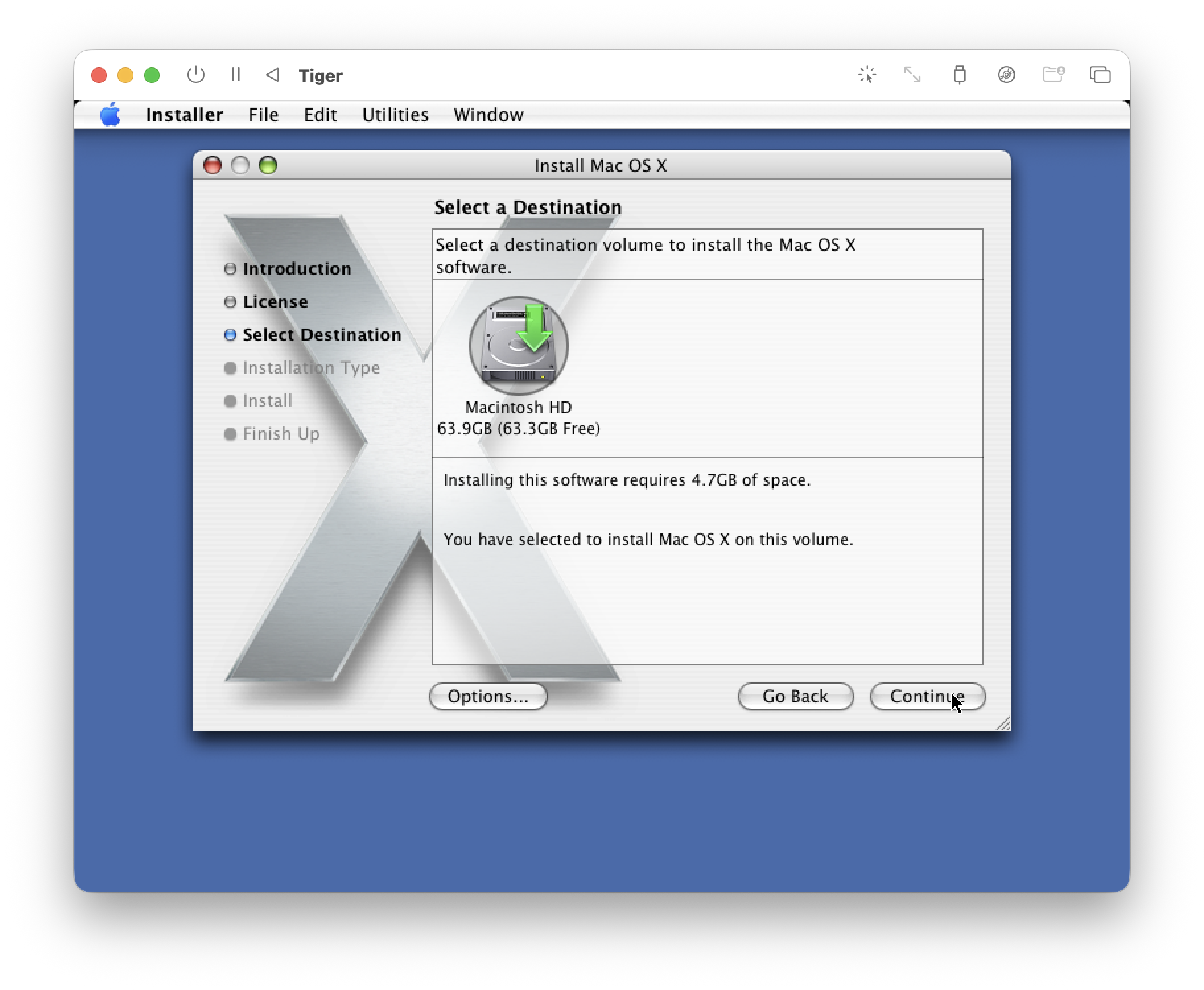Open the USB devices icon
The image size is (1204, 990).
pyautogui.click(x=959, y=75)
